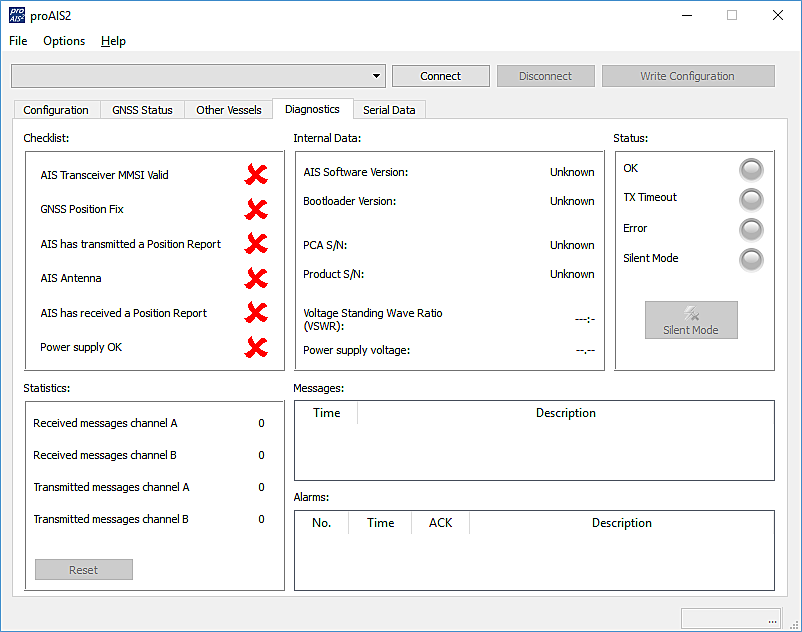Click the Error status indicator light

[751, 230]
